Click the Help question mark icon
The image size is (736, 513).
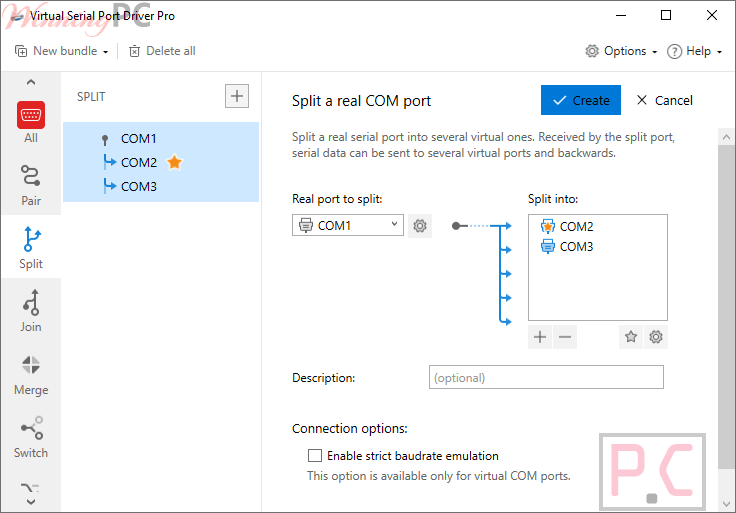pos(675,51)
